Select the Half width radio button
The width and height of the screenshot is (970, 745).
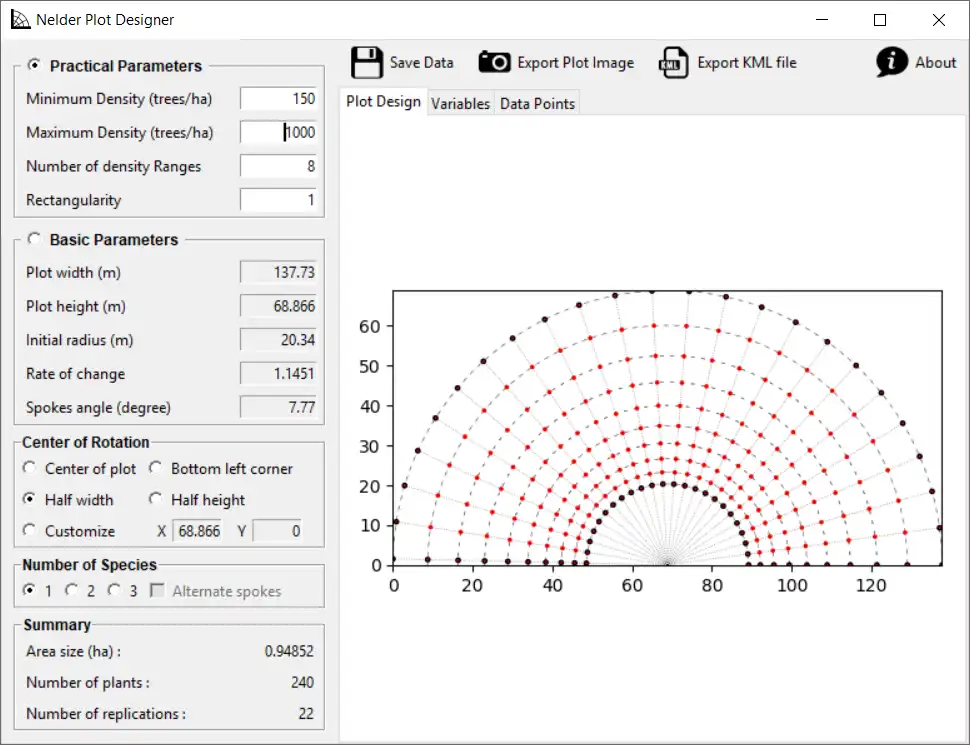coord(29,499)
